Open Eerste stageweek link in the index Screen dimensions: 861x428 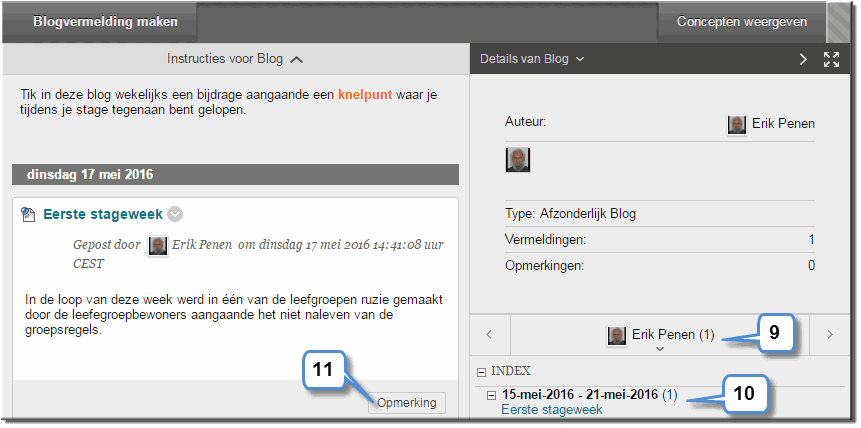552,410
